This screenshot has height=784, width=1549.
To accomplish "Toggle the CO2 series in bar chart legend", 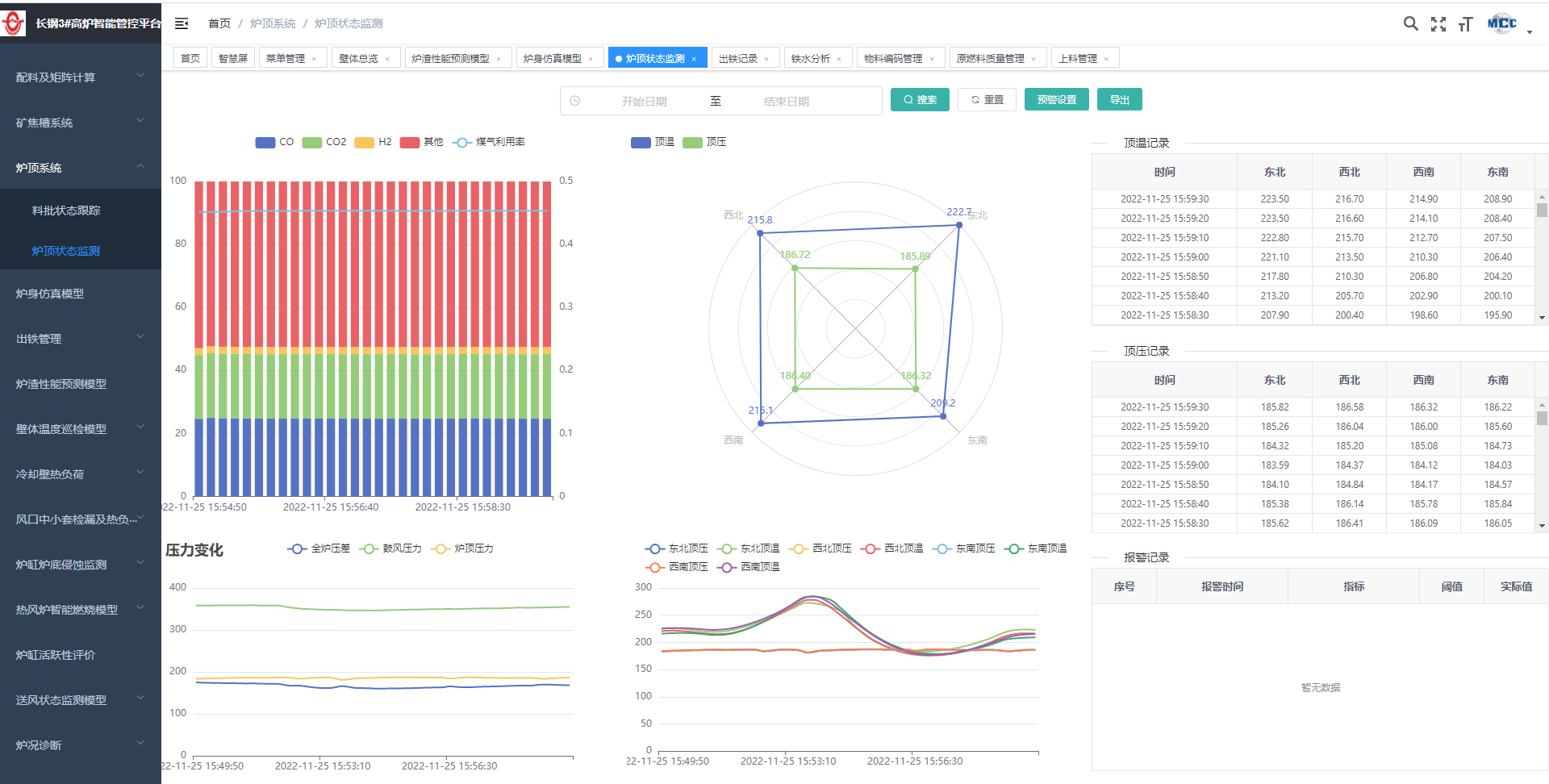I will 324,142.
